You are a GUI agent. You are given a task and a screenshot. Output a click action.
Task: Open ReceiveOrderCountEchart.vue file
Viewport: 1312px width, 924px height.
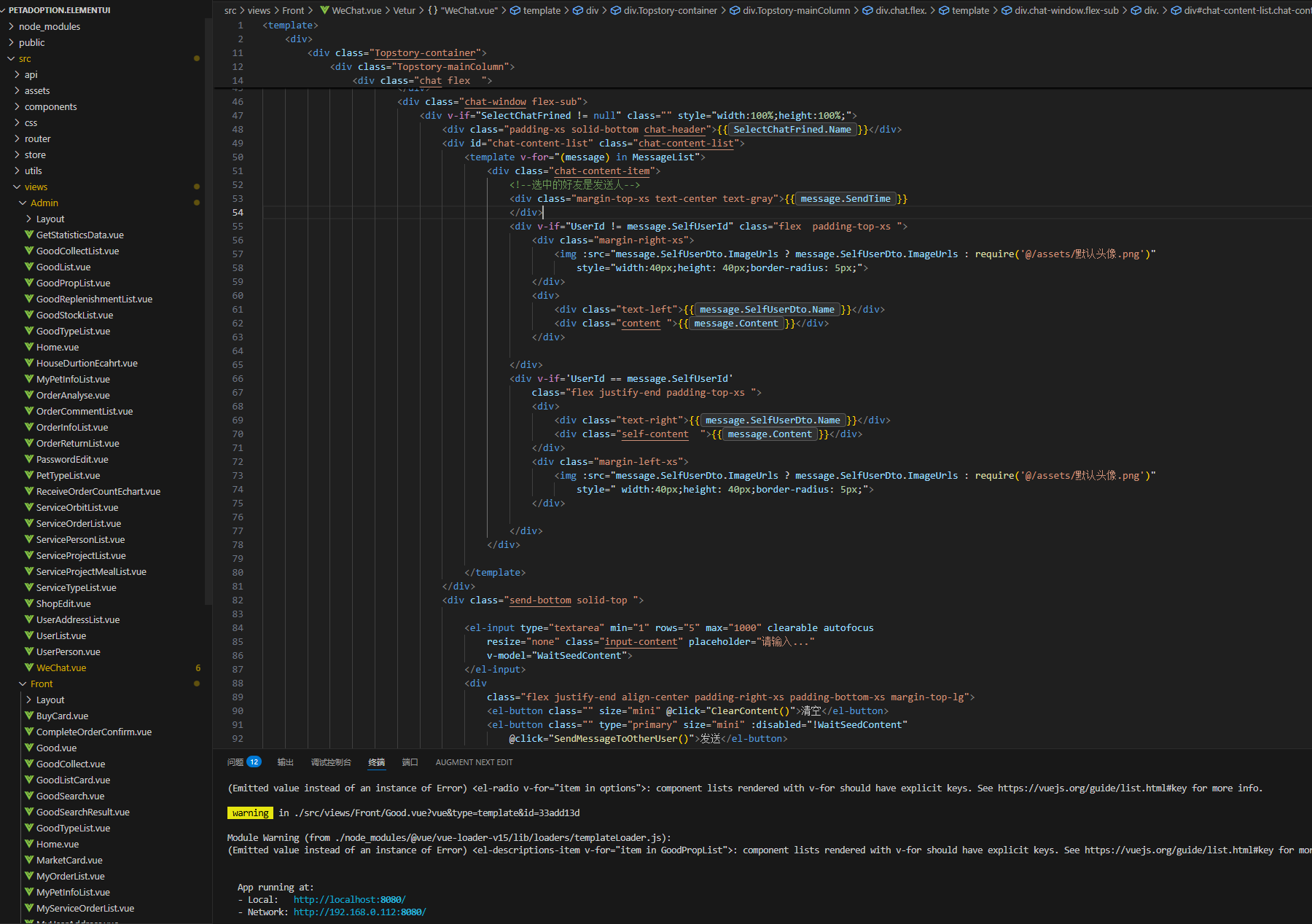(x=98, y=491)
